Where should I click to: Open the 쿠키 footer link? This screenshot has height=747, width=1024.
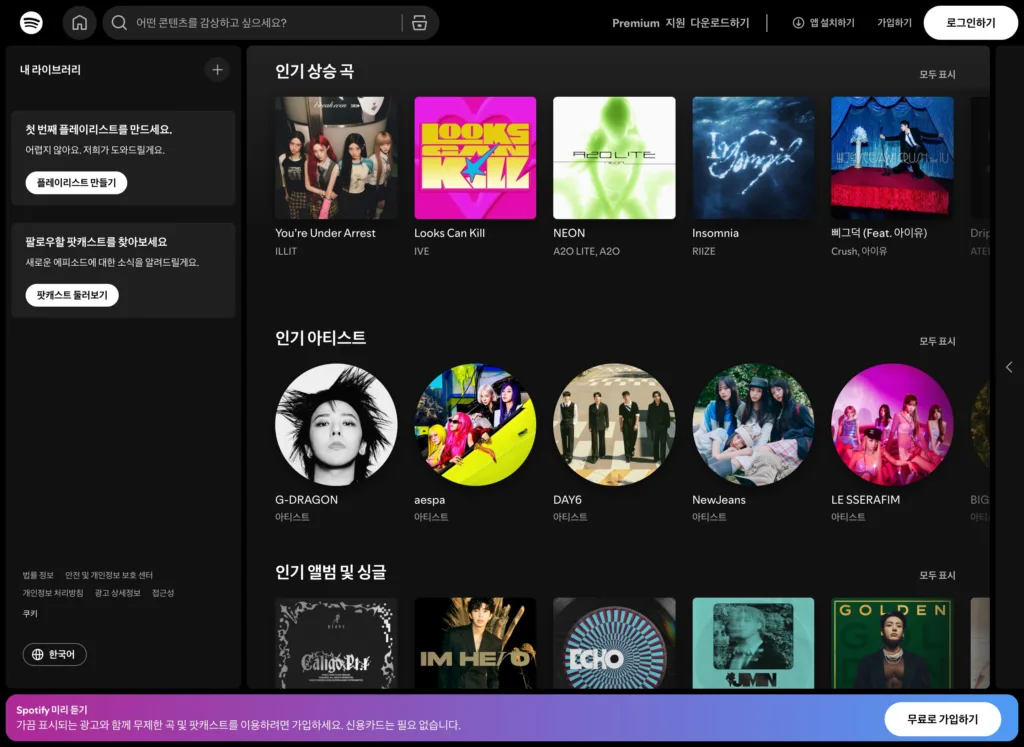30,614
